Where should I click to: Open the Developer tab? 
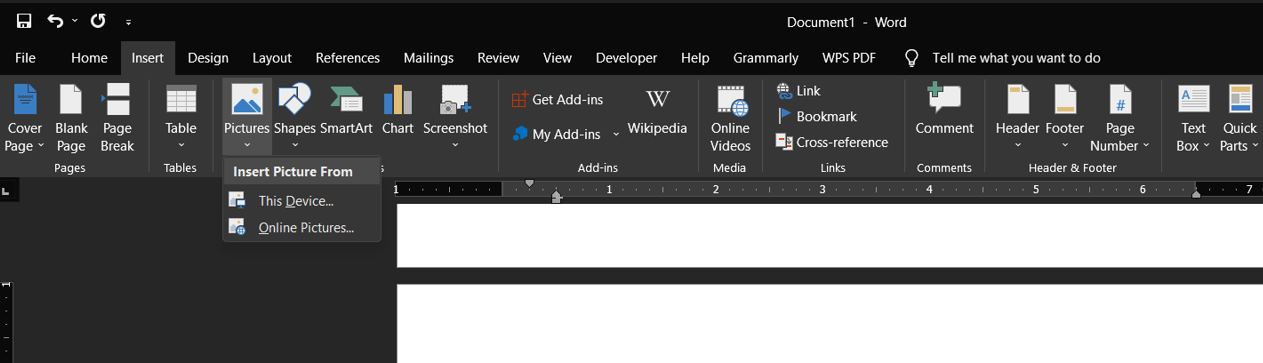(x=626, y=58)
